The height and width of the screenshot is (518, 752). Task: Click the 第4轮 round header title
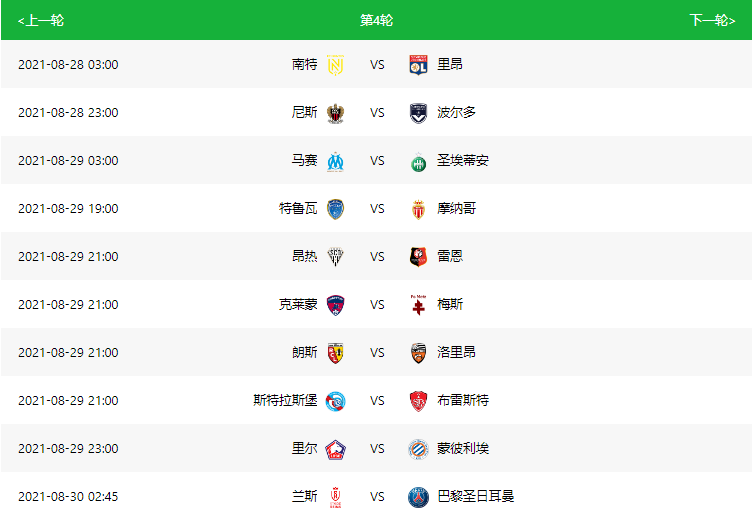click(376, 20)
